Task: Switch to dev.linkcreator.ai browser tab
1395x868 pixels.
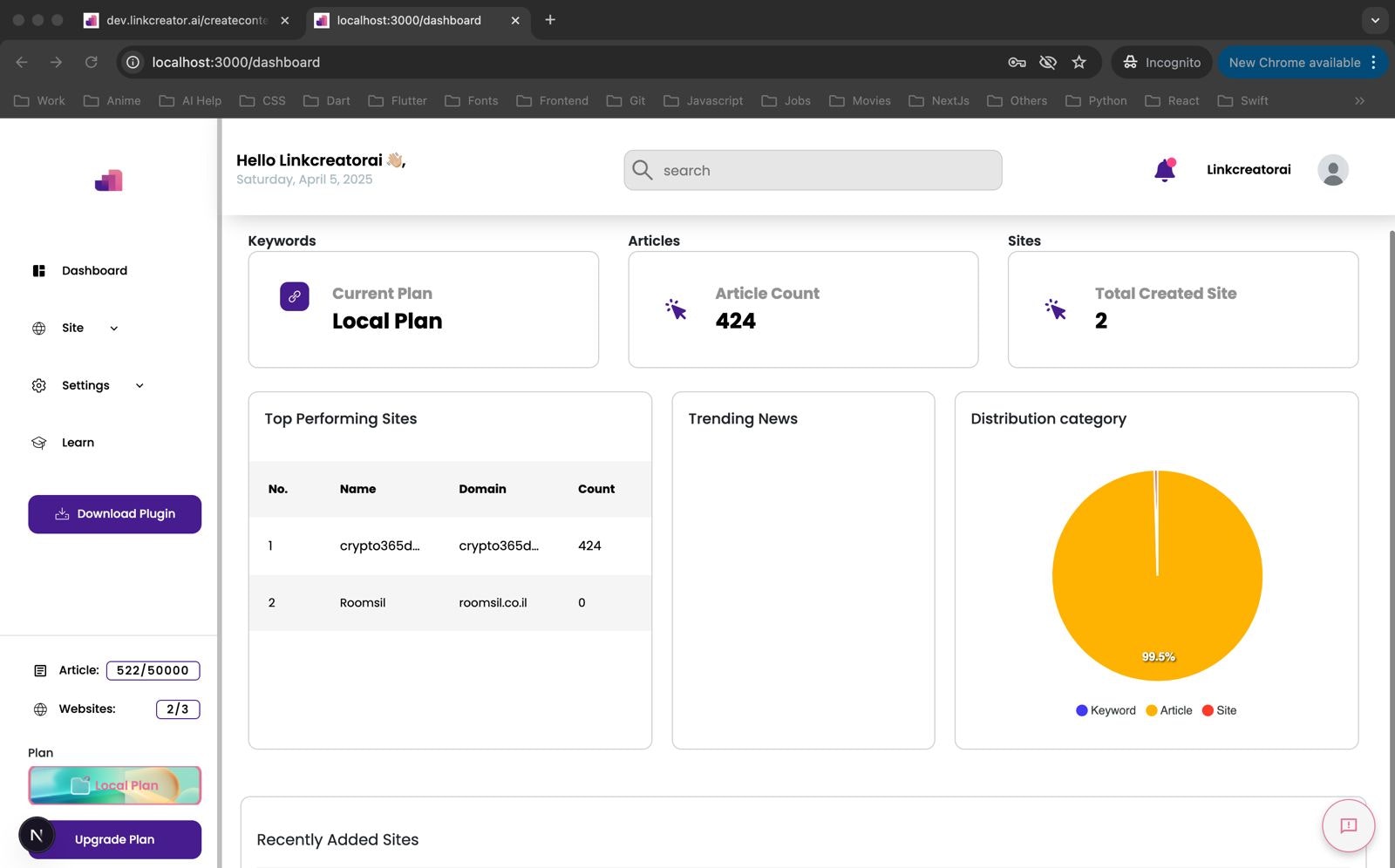Action: tap(186, 20)
